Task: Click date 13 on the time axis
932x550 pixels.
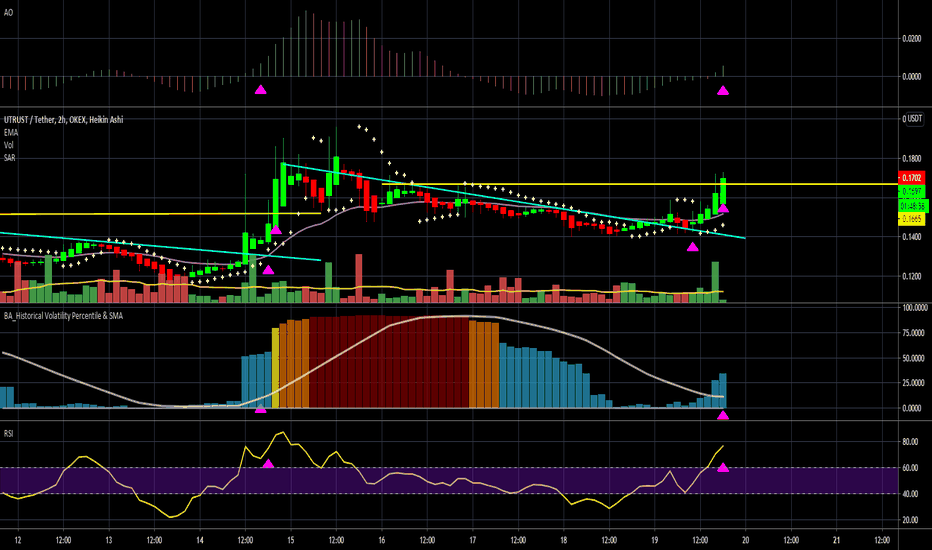Action: [x=109, y=540]
